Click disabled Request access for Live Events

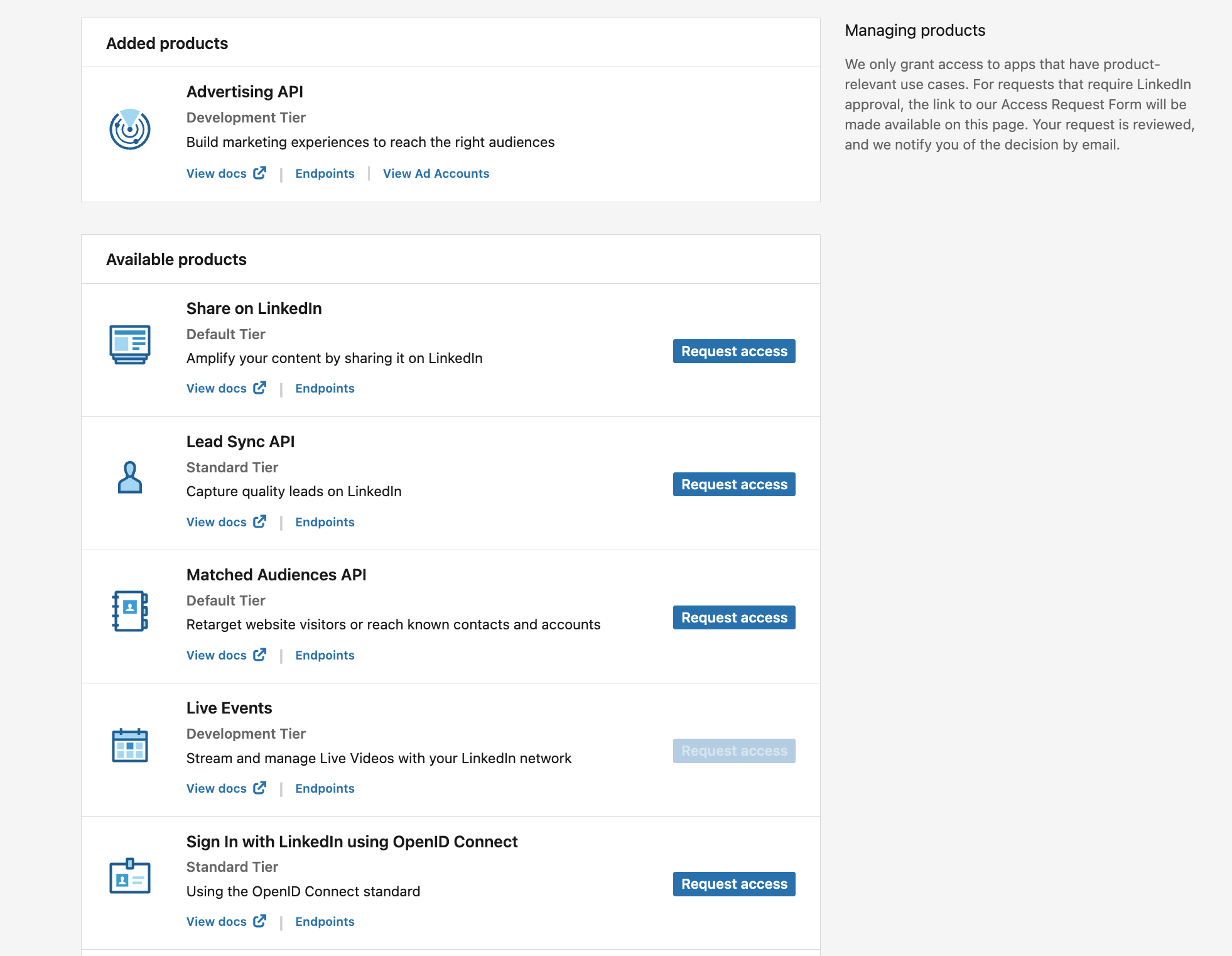pos(734,751)
